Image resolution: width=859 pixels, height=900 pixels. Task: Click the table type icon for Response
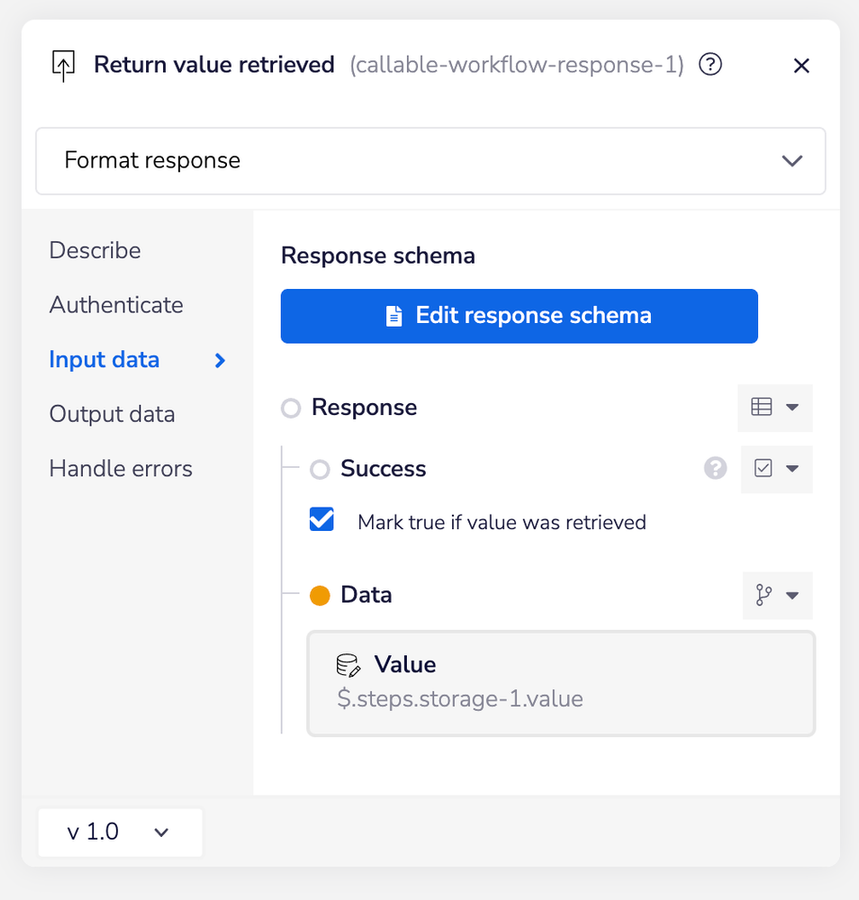click(761, 407)
